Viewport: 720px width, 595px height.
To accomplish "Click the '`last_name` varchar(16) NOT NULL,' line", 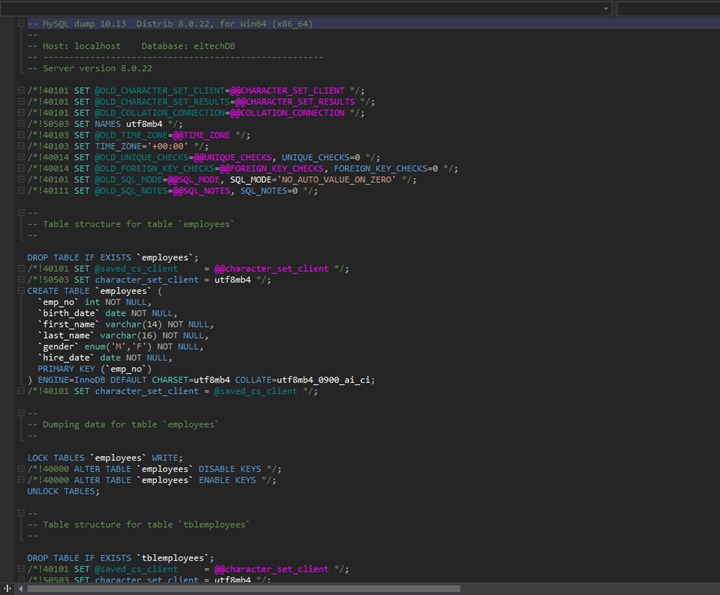I will 123,335.
